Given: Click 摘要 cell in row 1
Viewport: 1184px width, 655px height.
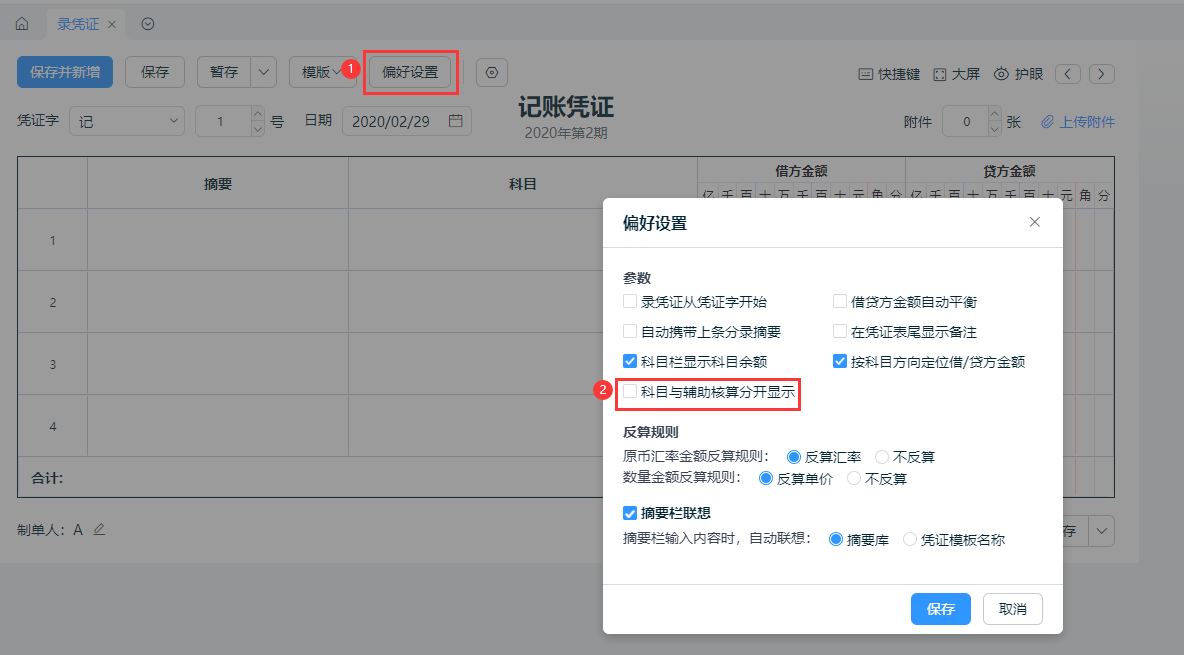Looking at the screenshot, I should click(x=217, y=239).
